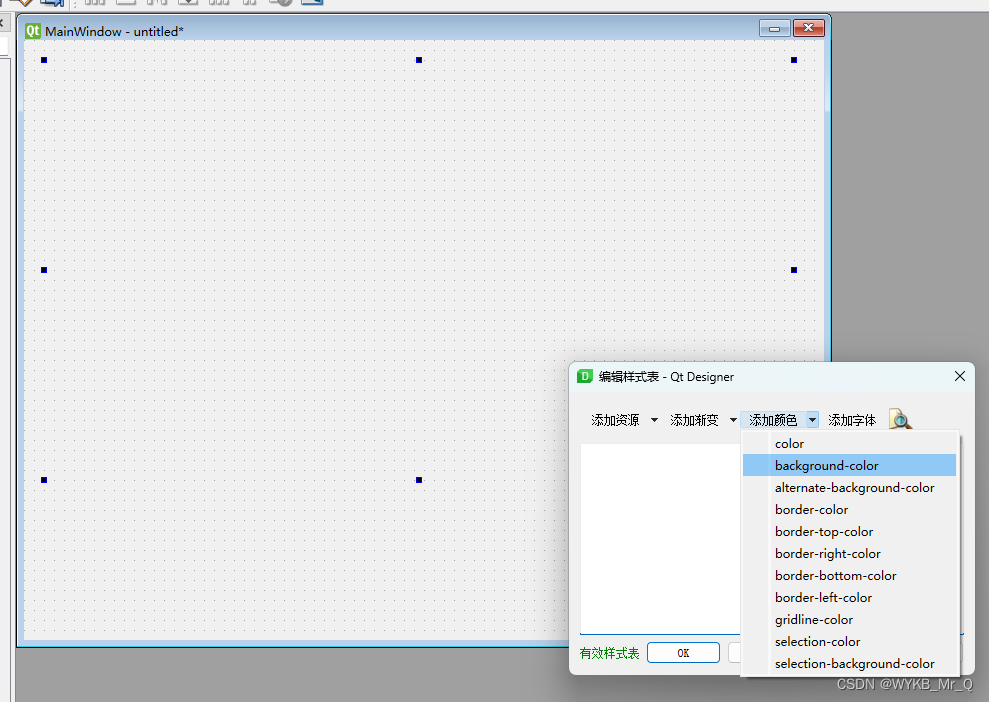Click the 添加字体 (Add Font) button
Screen dimensions: 989x702
coord(852,420)
